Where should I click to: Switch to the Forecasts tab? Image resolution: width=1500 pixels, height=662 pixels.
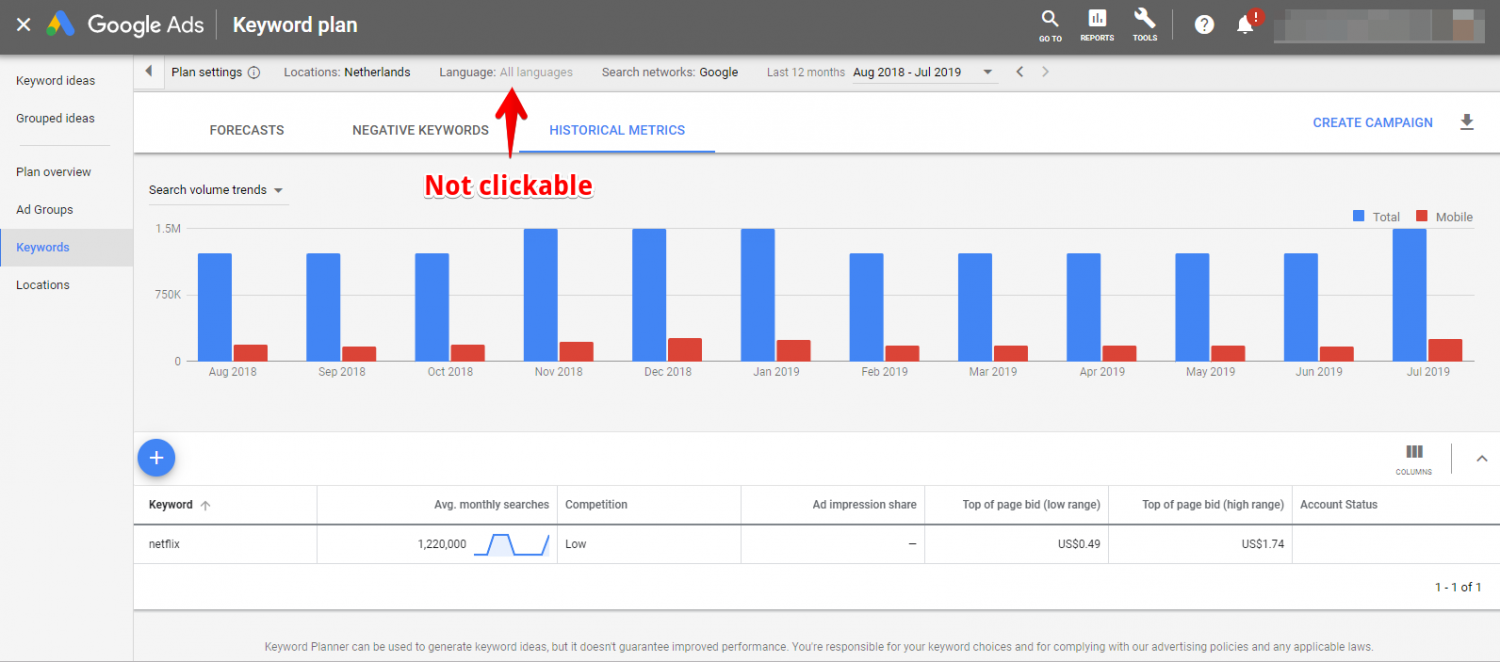point(246,130)
